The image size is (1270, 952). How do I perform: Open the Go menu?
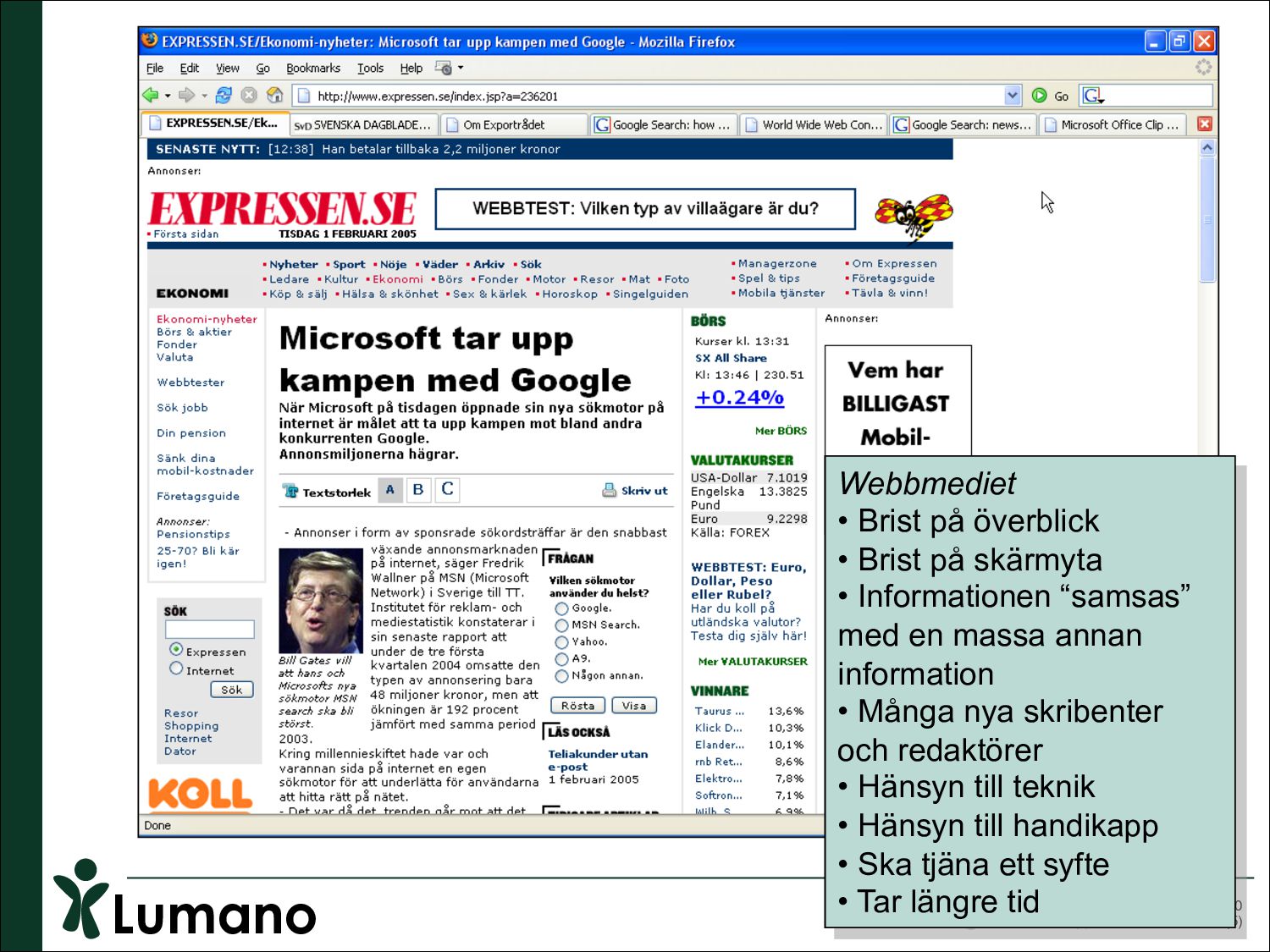pos(263,68)
